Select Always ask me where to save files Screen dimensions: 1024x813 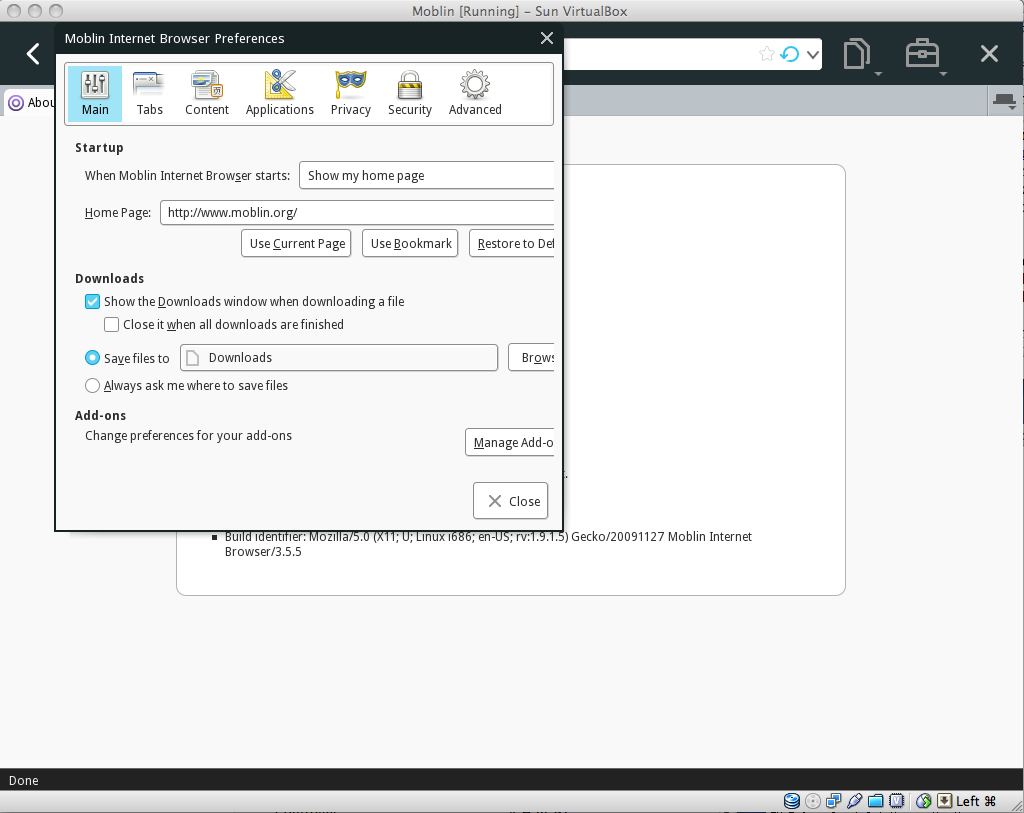(x=93, y=386)
